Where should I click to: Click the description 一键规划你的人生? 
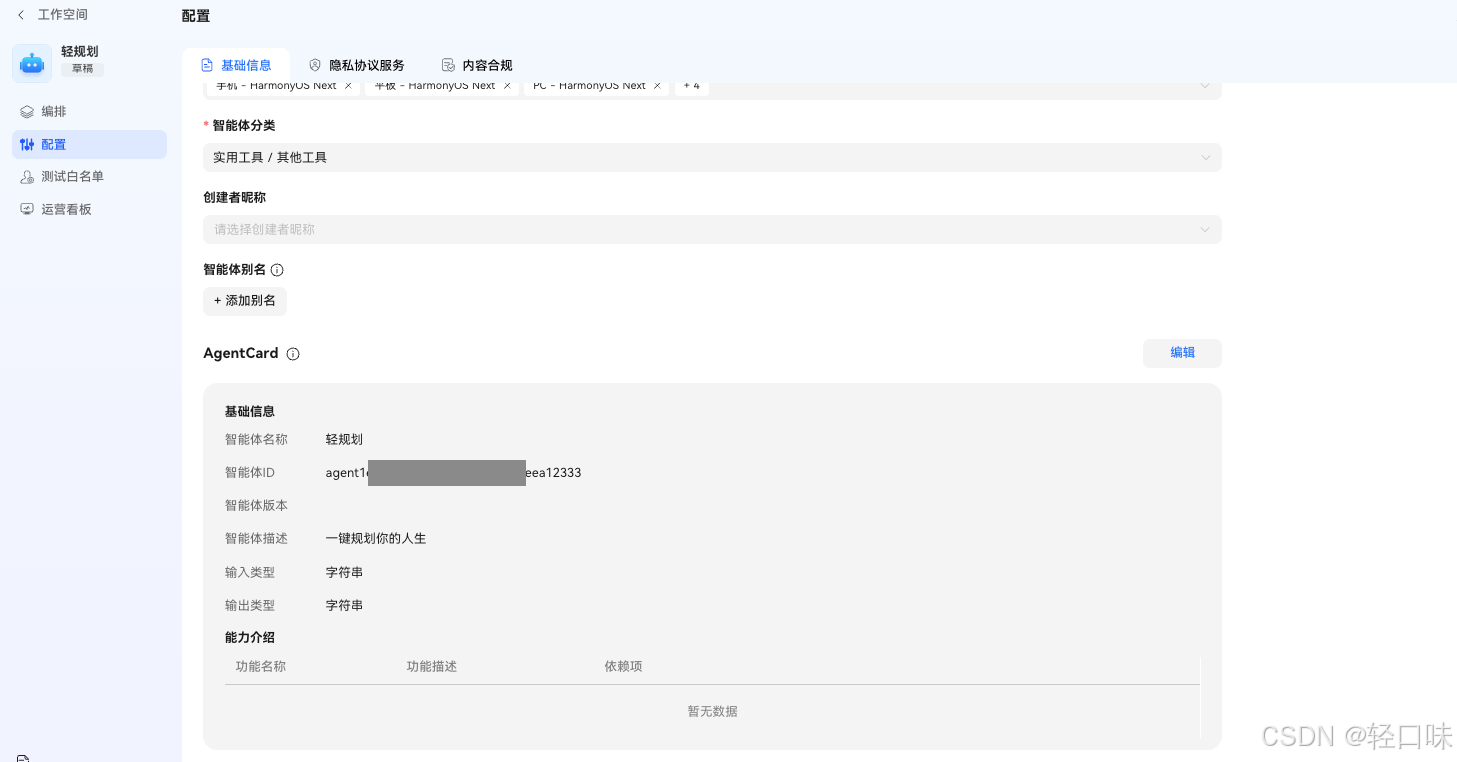click(376, 539)
